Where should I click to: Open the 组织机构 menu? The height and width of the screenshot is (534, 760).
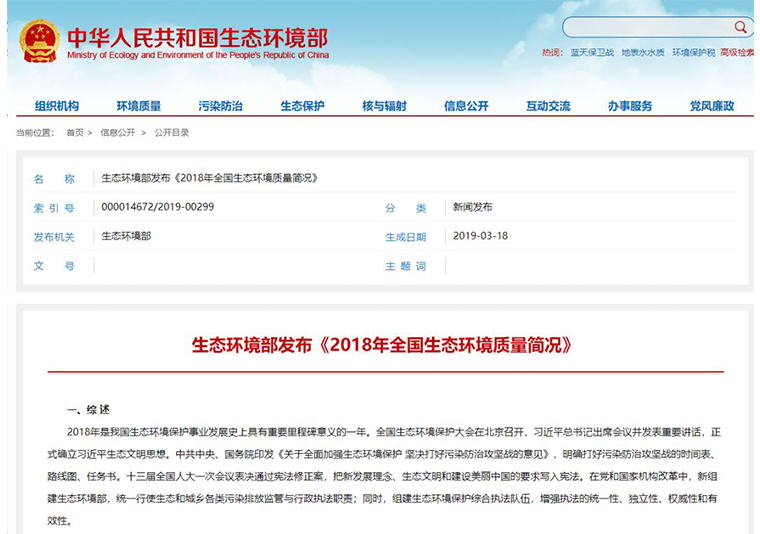pyautogui.click(x=57, y=106)
